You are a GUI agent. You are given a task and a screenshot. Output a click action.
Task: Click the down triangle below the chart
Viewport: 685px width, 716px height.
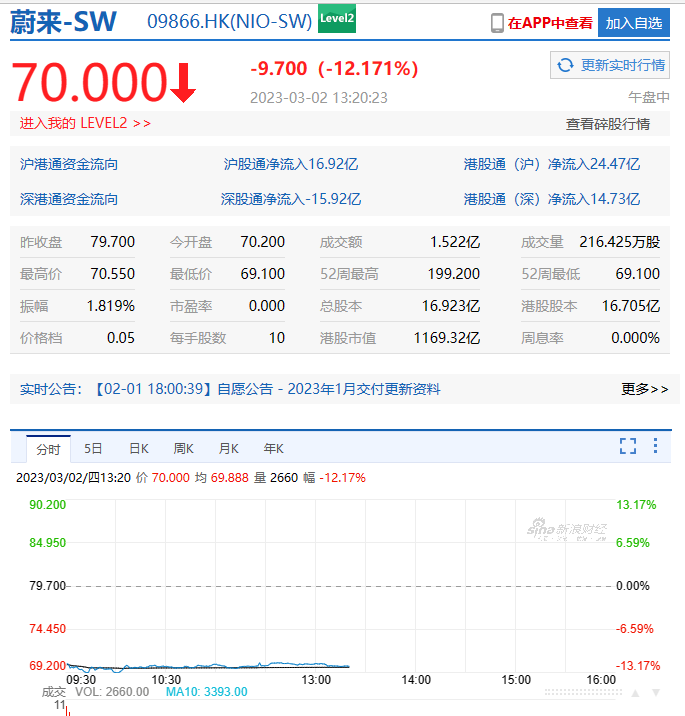coord(656,693)
